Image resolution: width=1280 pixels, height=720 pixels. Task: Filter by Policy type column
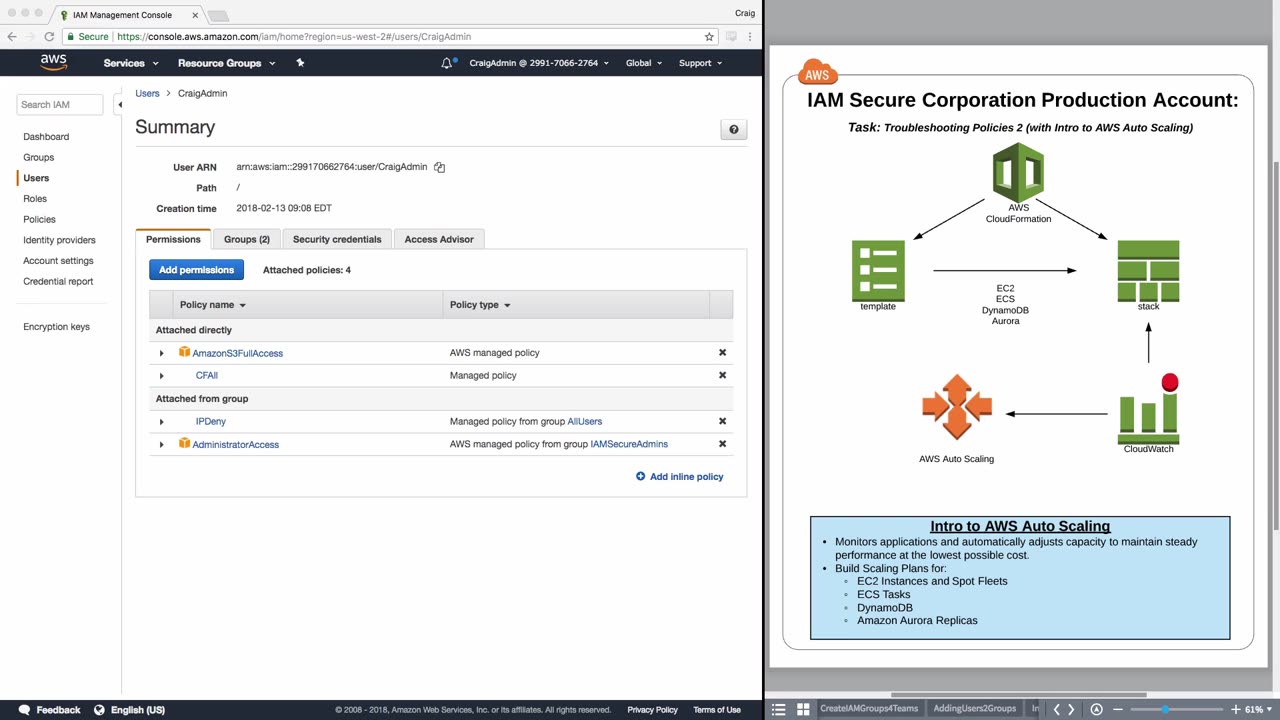tap(480, 305)
